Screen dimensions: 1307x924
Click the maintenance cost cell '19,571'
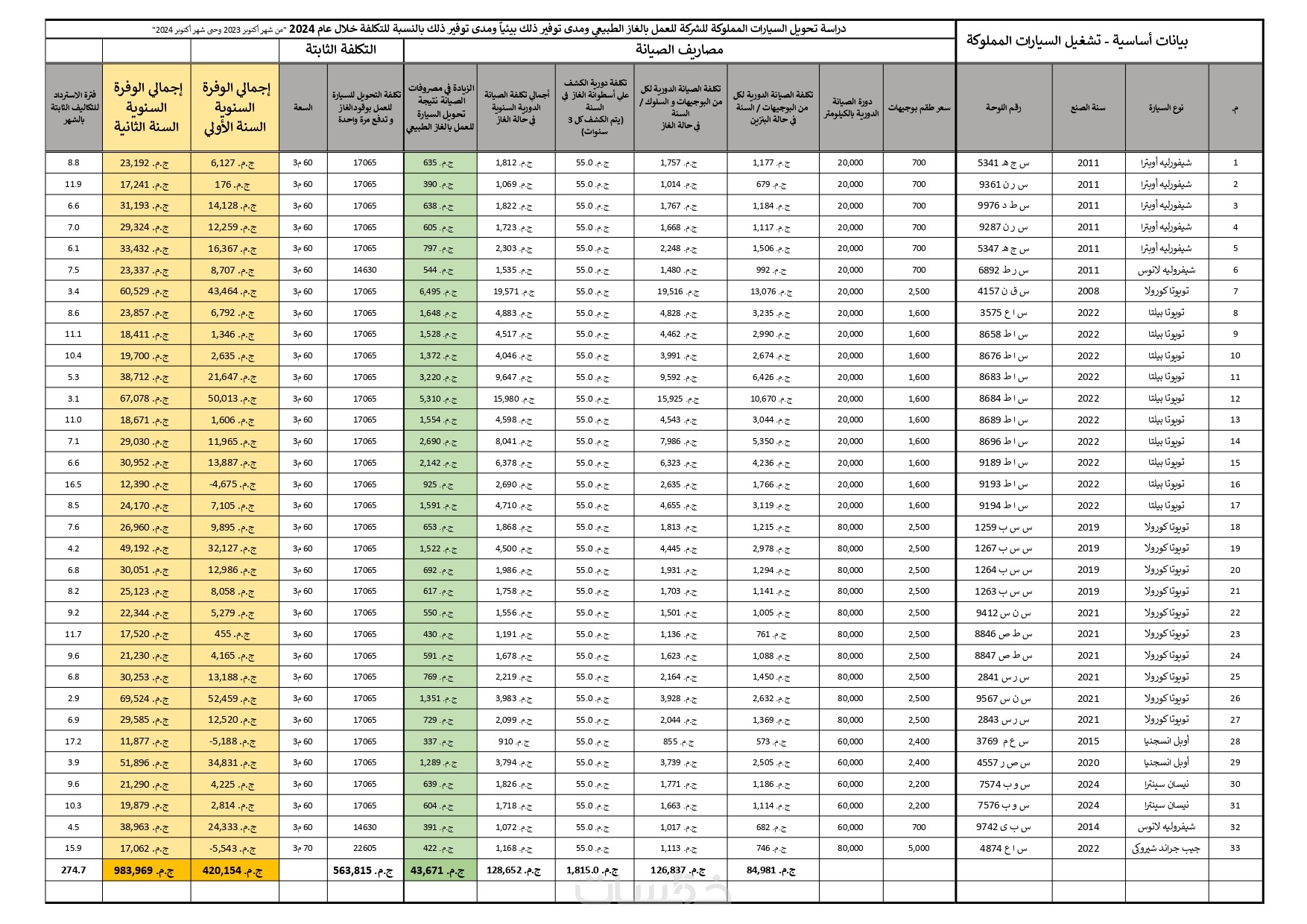pyautogui.click(x=514, y=291)
